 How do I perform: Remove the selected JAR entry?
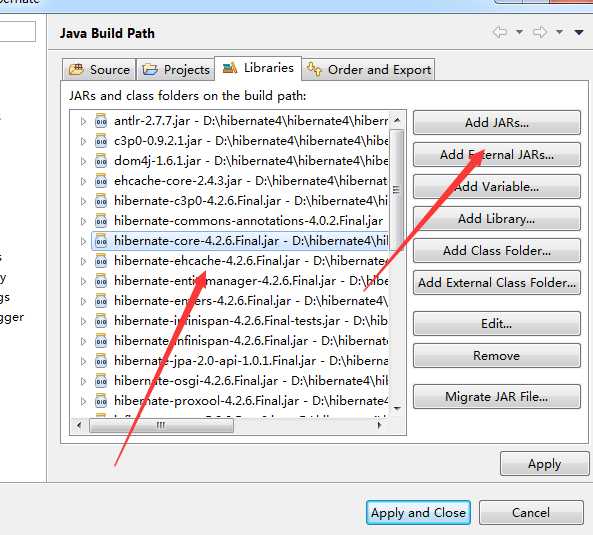click(x=497, y=355)
